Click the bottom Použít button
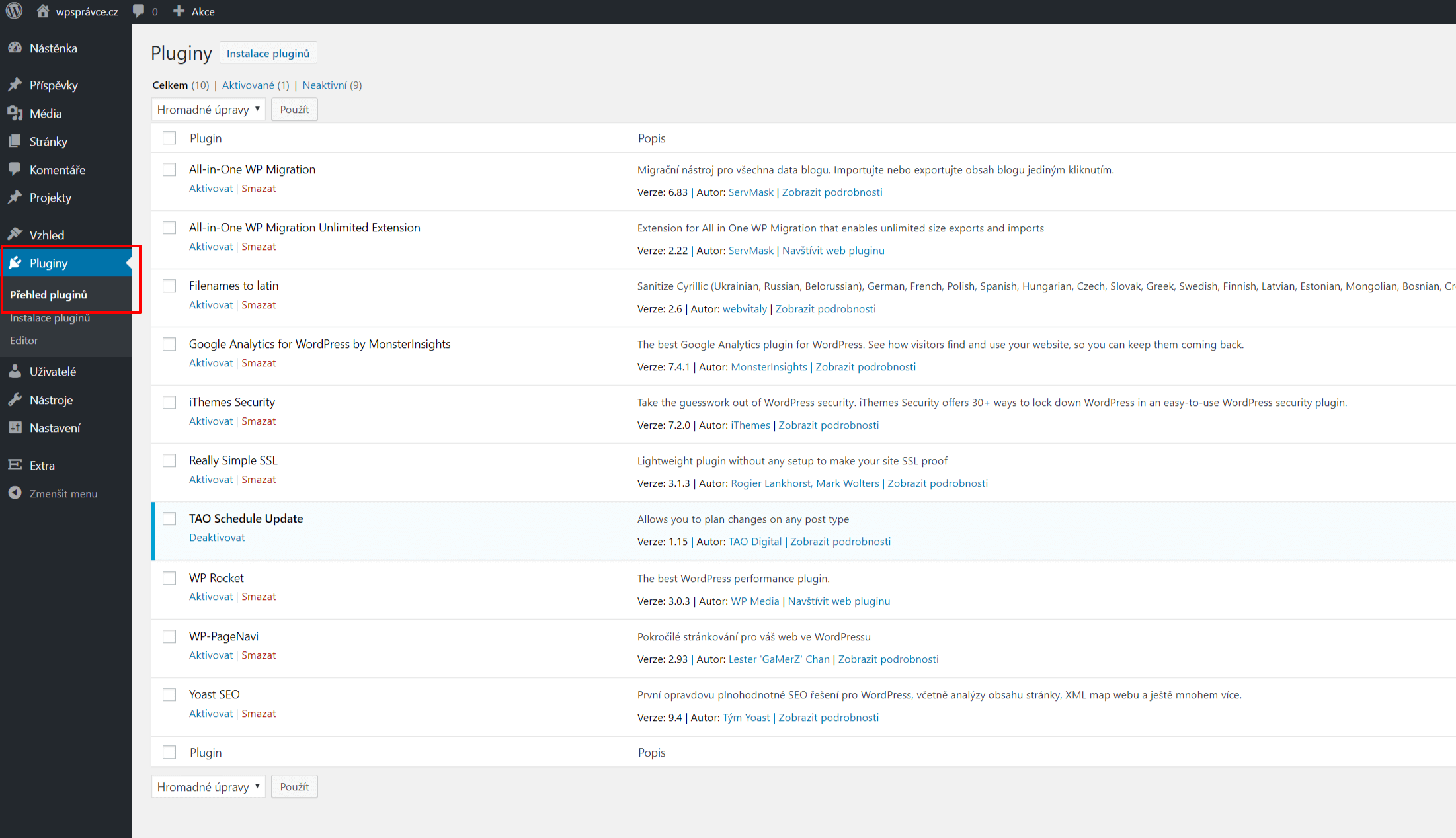Screen dimensions: 1456x838 (294, 786)
